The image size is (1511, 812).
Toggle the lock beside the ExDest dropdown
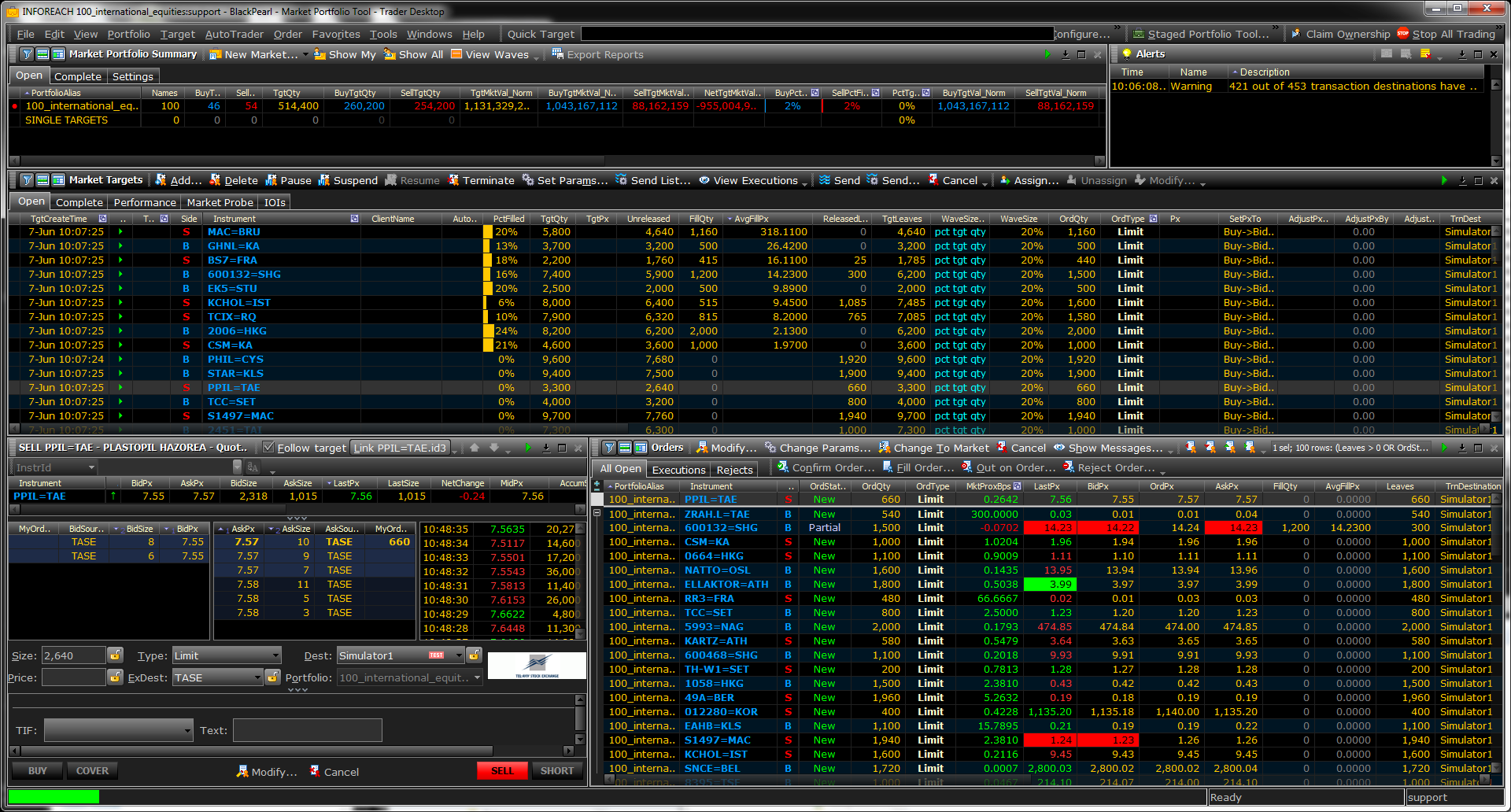click(272, 677)
